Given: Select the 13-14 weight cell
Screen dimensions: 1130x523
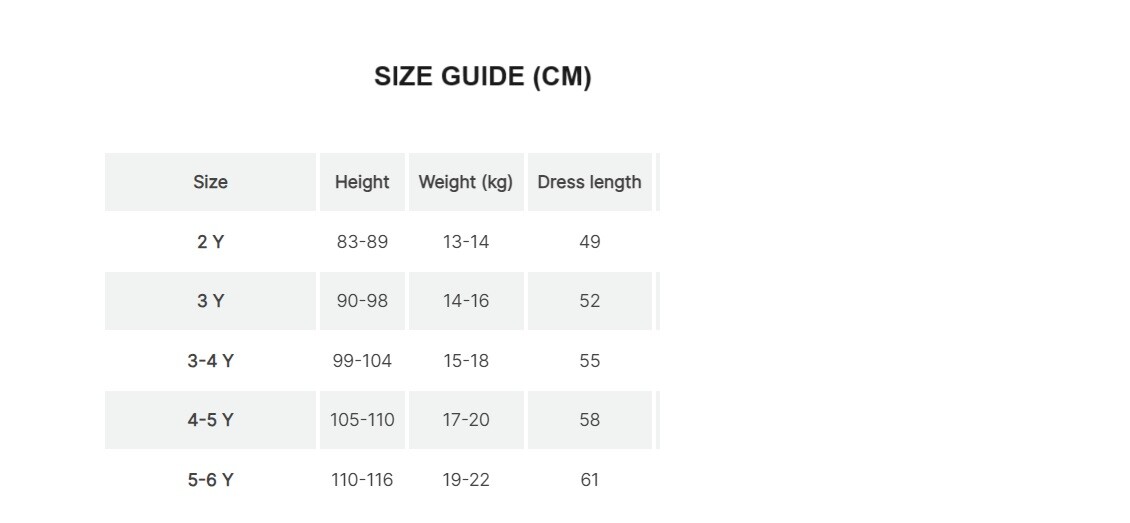Looking at the screenshot, I should point(466,242).
